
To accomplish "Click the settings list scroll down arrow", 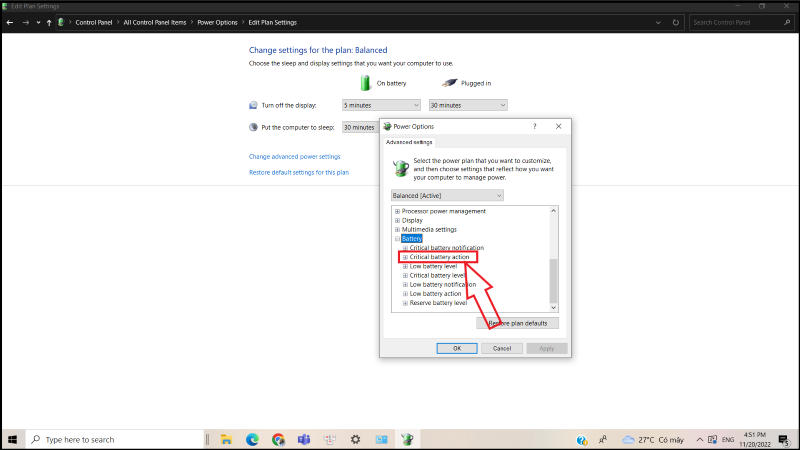I will coord(554,308).
